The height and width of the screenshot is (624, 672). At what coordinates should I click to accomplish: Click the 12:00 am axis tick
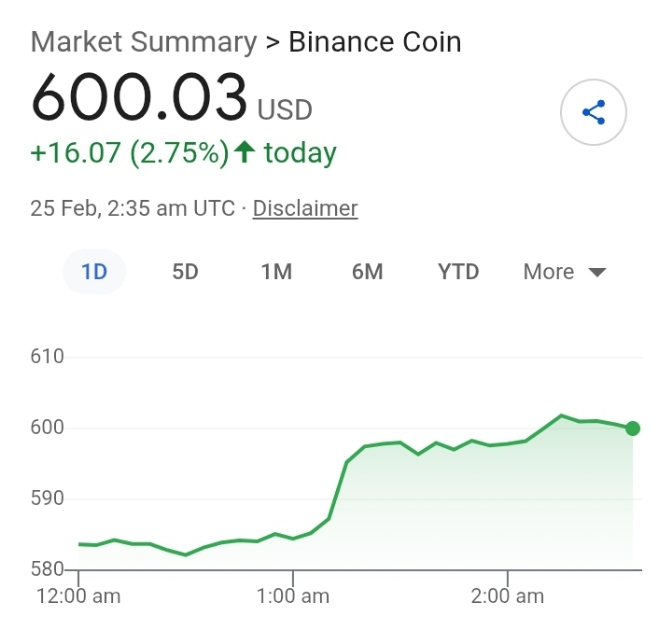pyautogui.click(x=78, y=596)
